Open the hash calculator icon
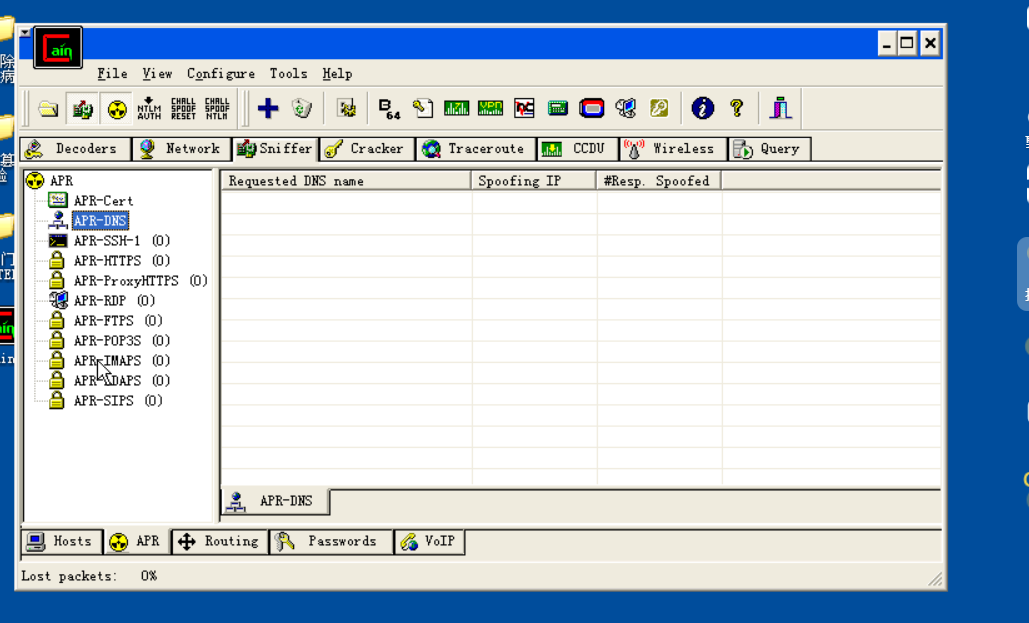Screen dimensions: 1029x623 pyautogui.click(x=558, y=108)
